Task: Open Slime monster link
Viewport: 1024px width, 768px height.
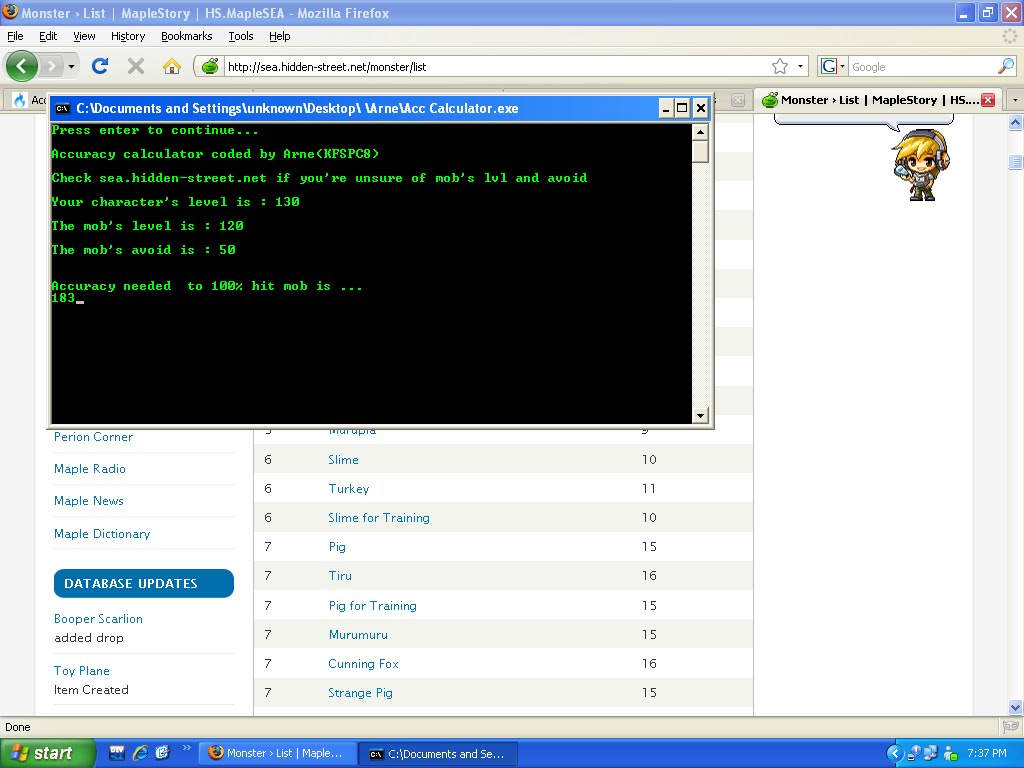Action: pos(344,460)
